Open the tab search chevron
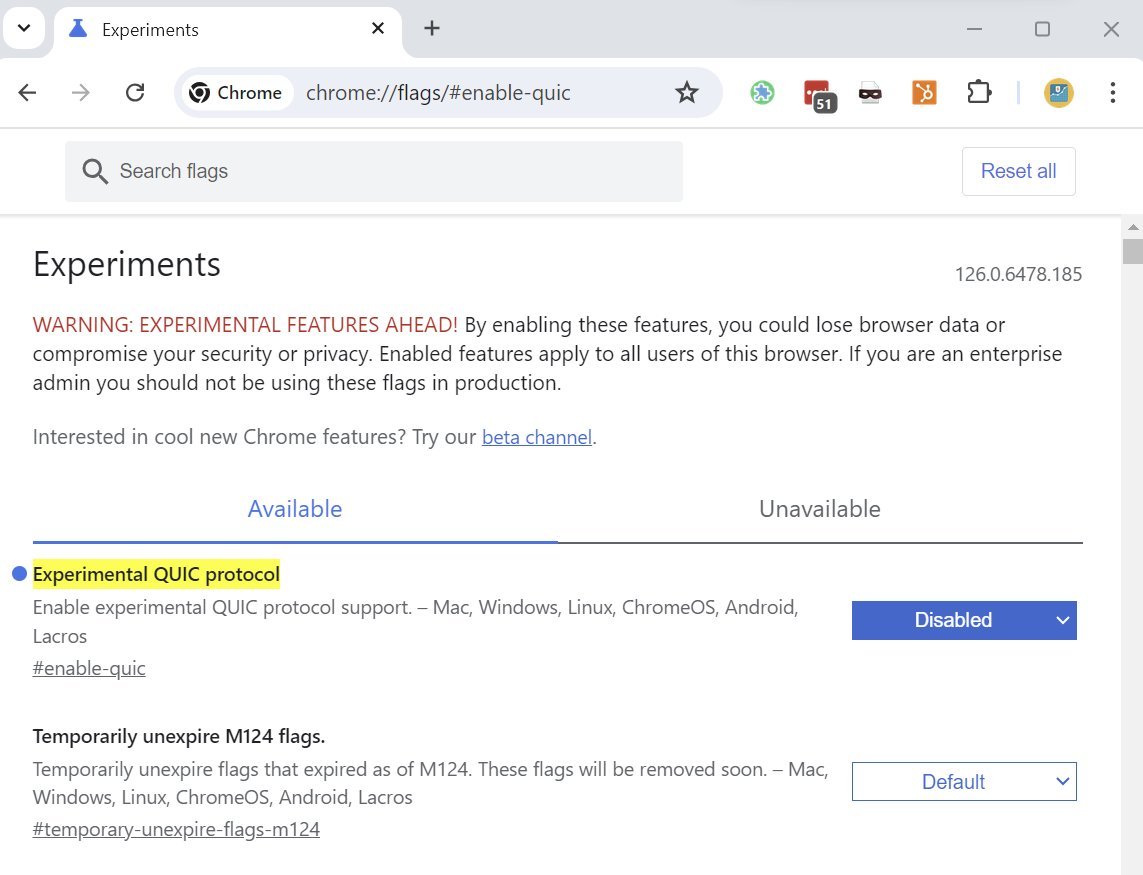Screen dimensions: 1143x875 (x=24, y=28)
